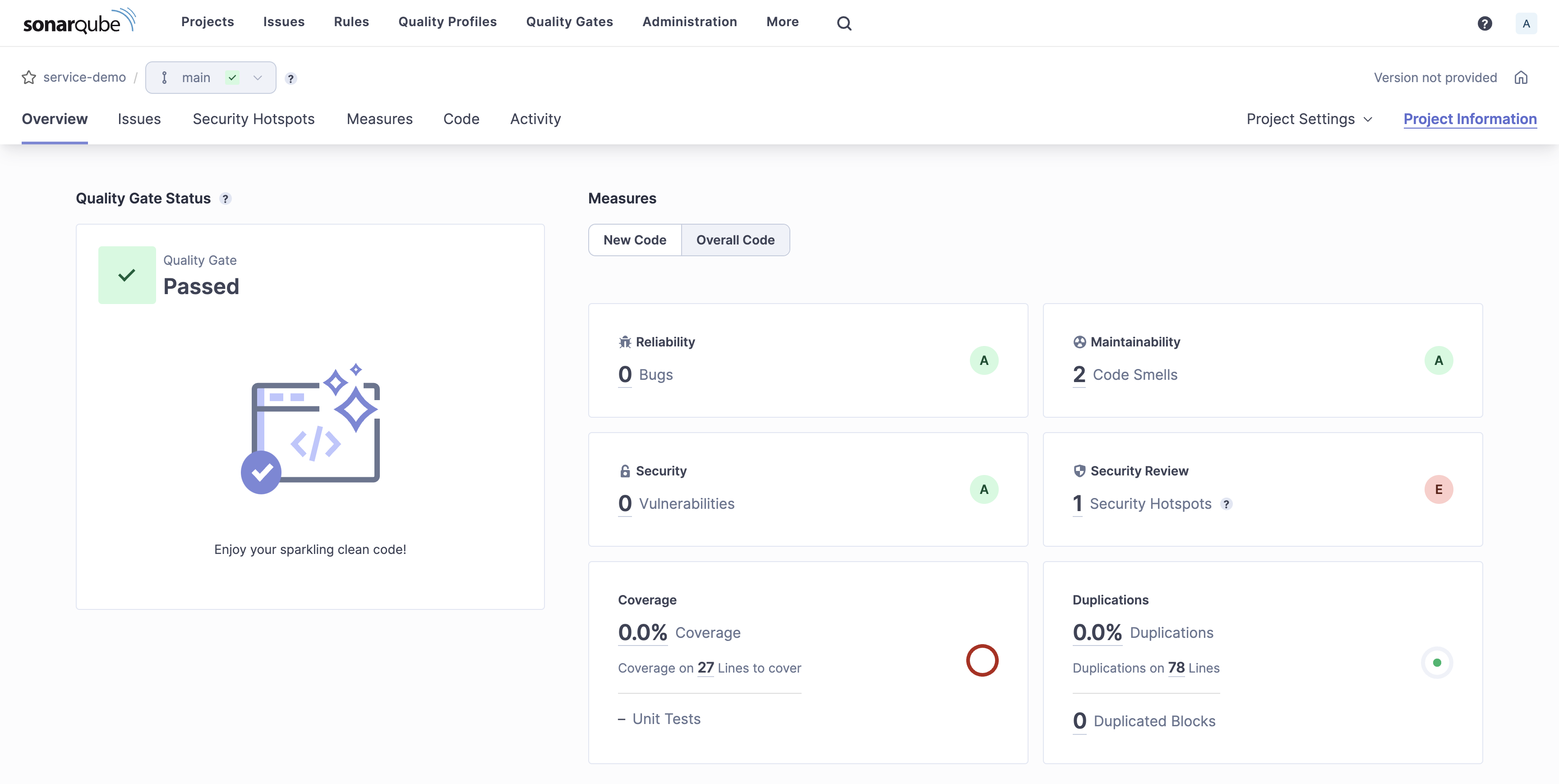The width and height of the screenshot is (1559, 784).
Task: Open the account avatar menu
Action: click(1527, 23)
